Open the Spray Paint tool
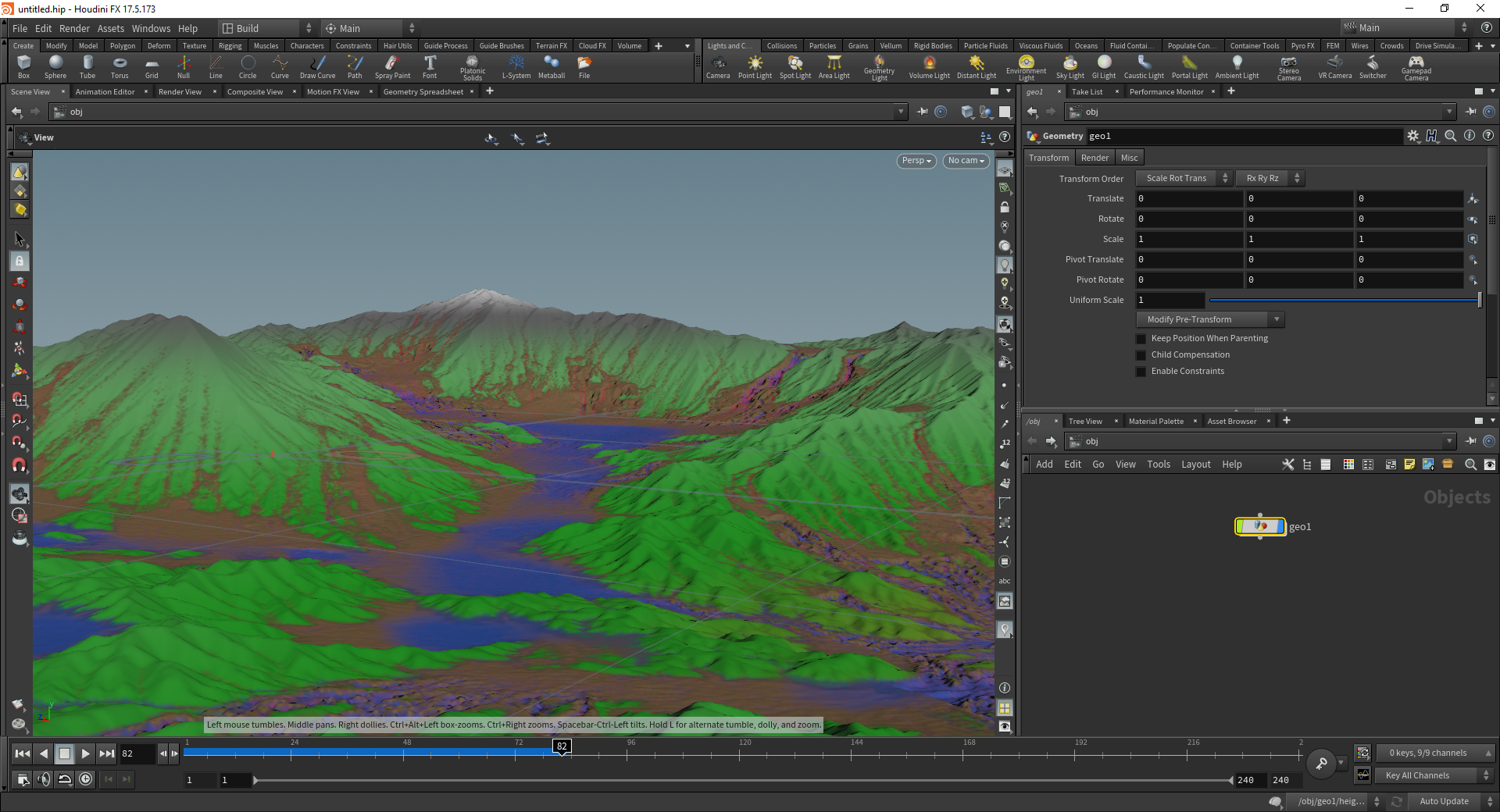Viewport: 1500px width, 812px height. click(392, 67)
